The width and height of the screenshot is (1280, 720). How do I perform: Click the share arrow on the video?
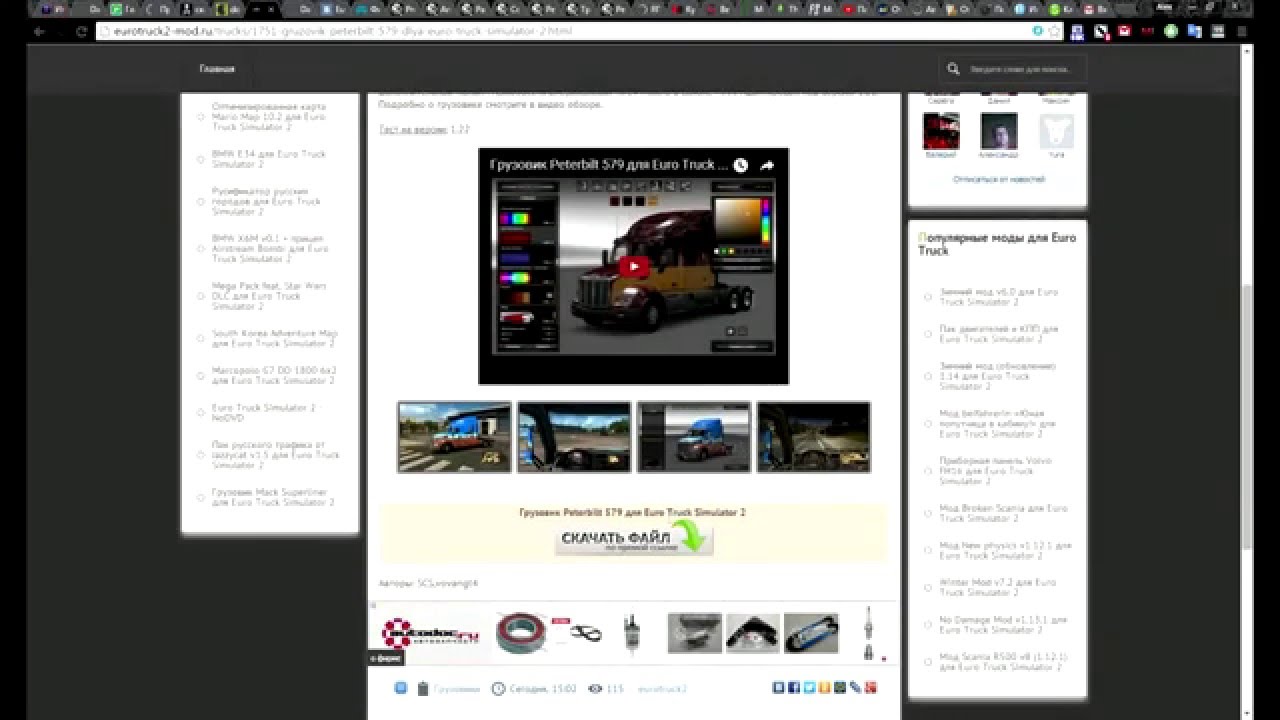[x=767, y=165]
